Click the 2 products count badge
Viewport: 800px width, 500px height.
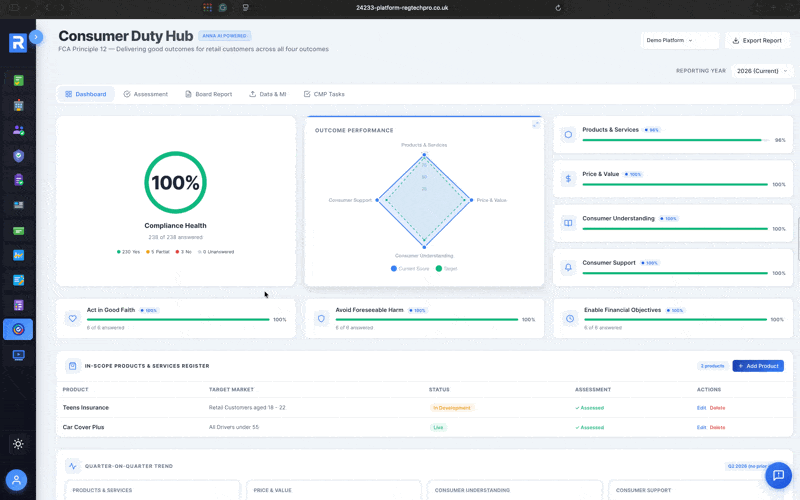click(712, 366)
